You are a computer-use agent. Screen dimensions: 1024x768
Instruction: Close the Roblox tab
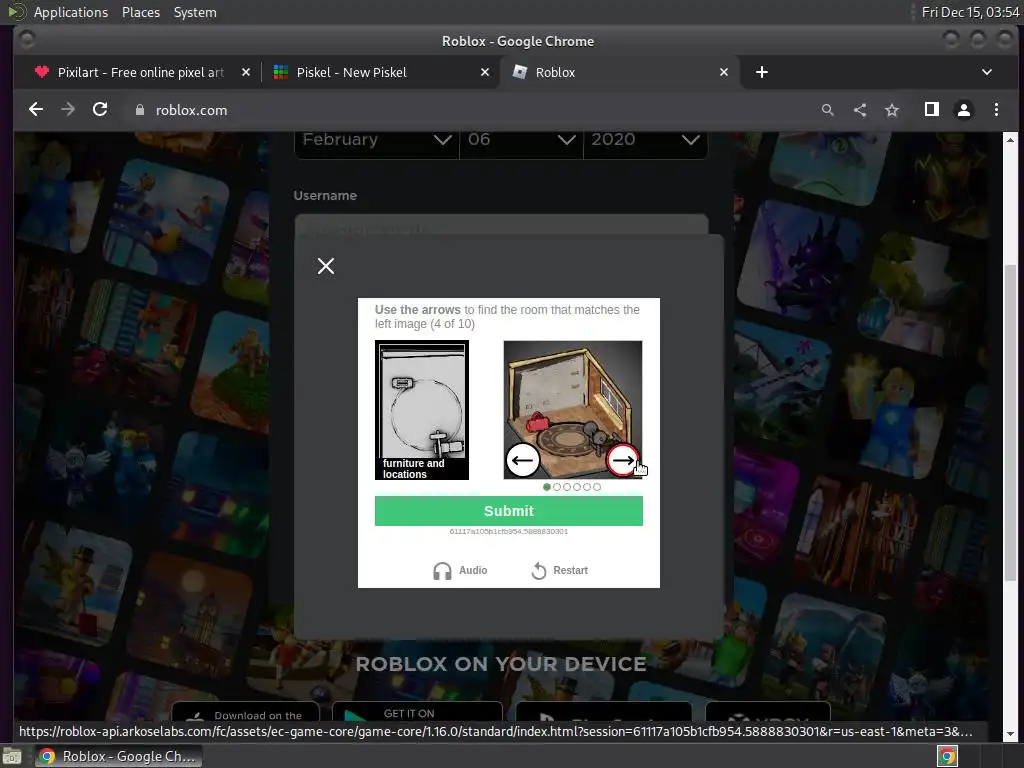[x=724, y=72]
